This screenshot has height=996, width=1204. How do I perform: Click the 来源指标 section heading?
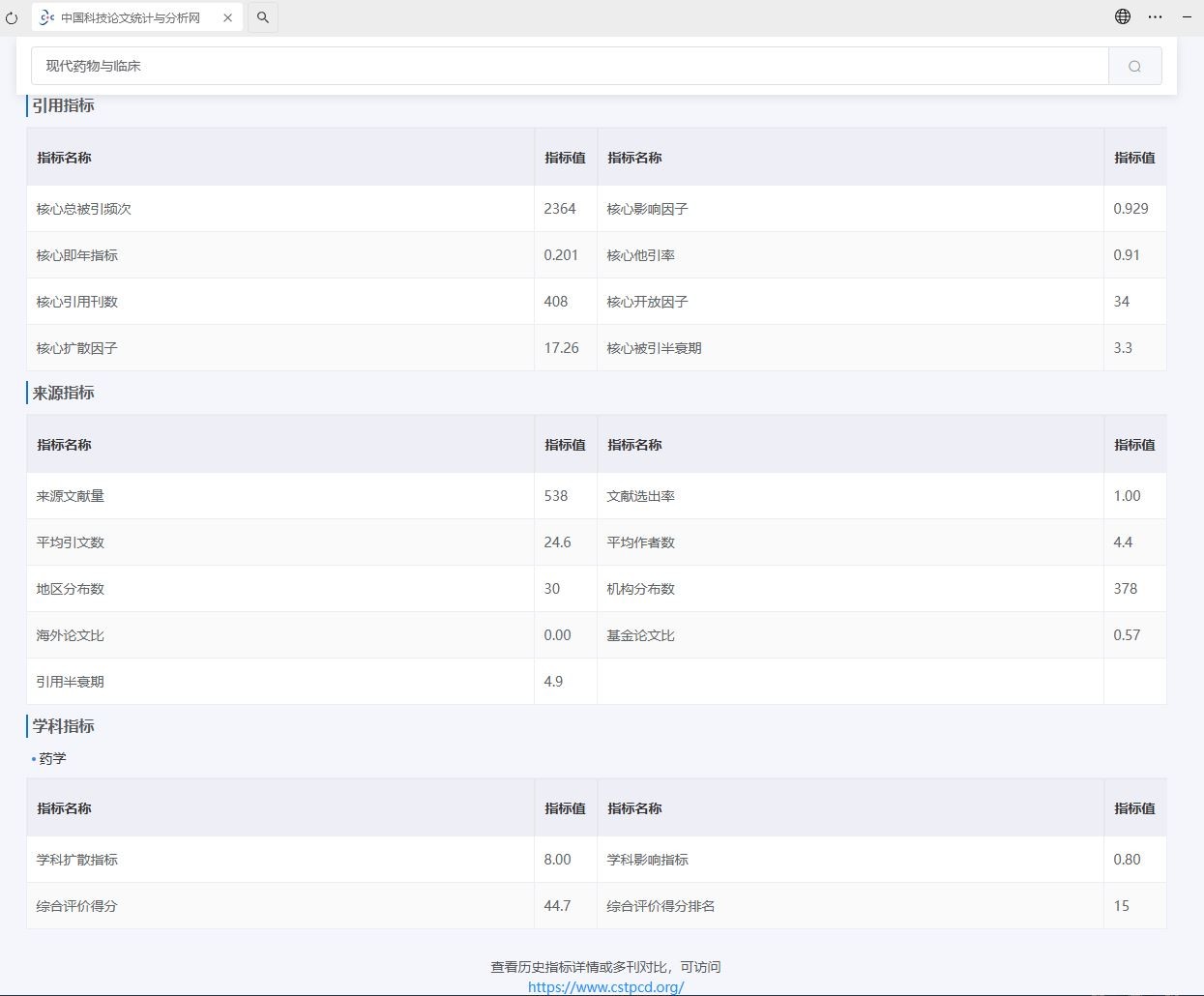[64, 393]
